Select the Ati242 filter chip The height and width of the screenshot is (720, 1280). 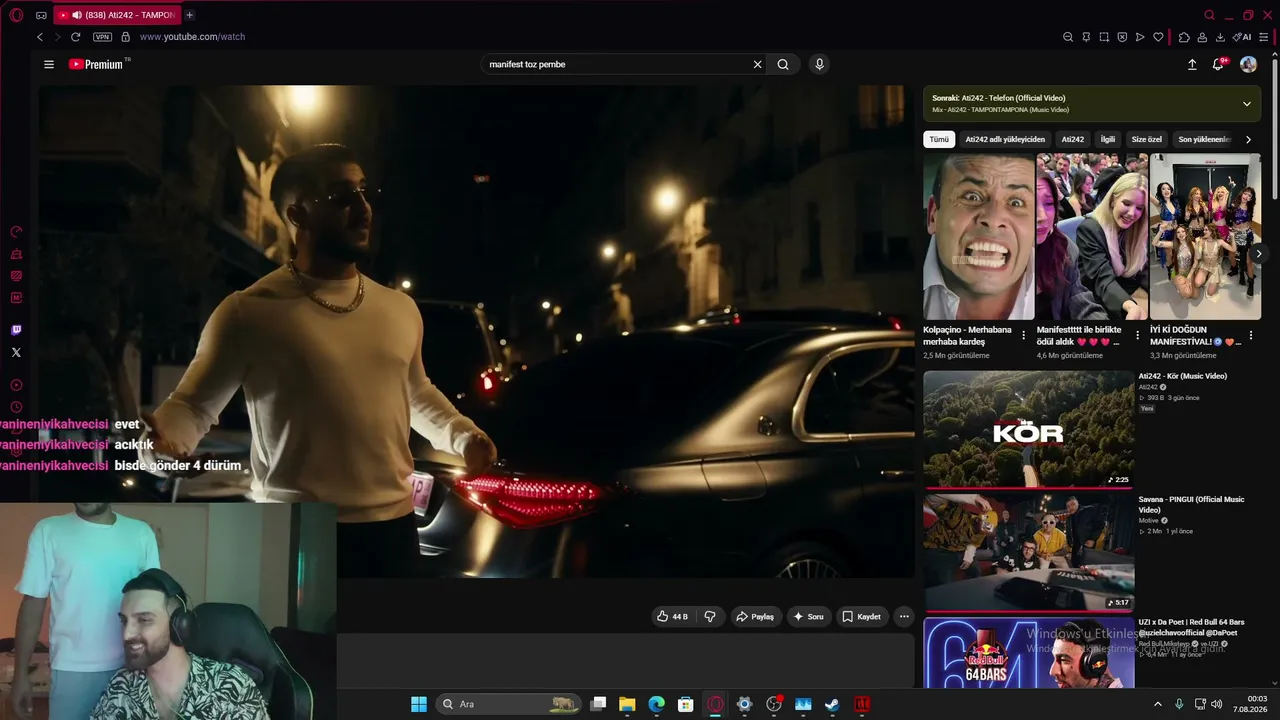tap(1073, 139)
